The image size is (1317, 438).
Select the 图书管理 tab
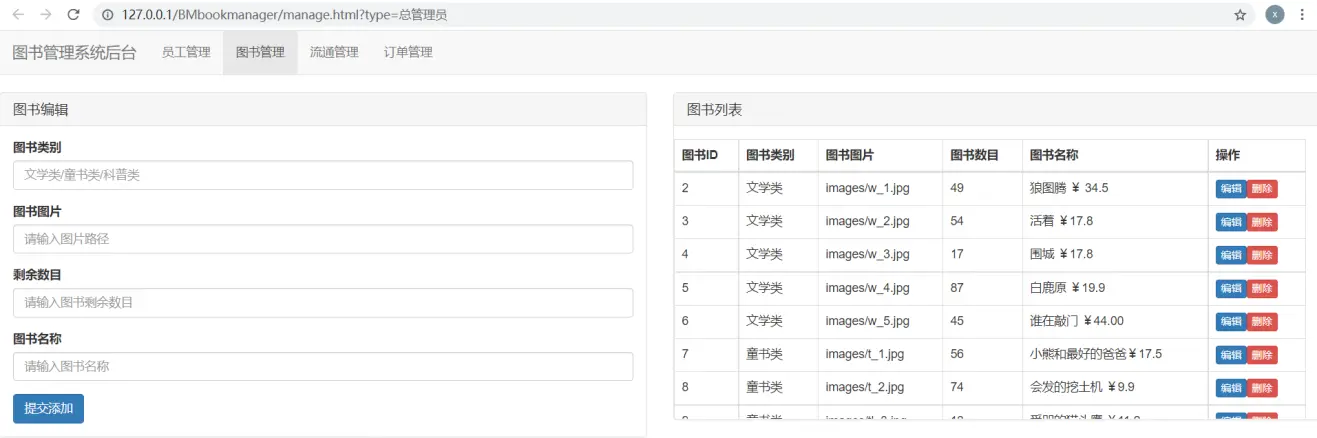[x=260, y=52]
